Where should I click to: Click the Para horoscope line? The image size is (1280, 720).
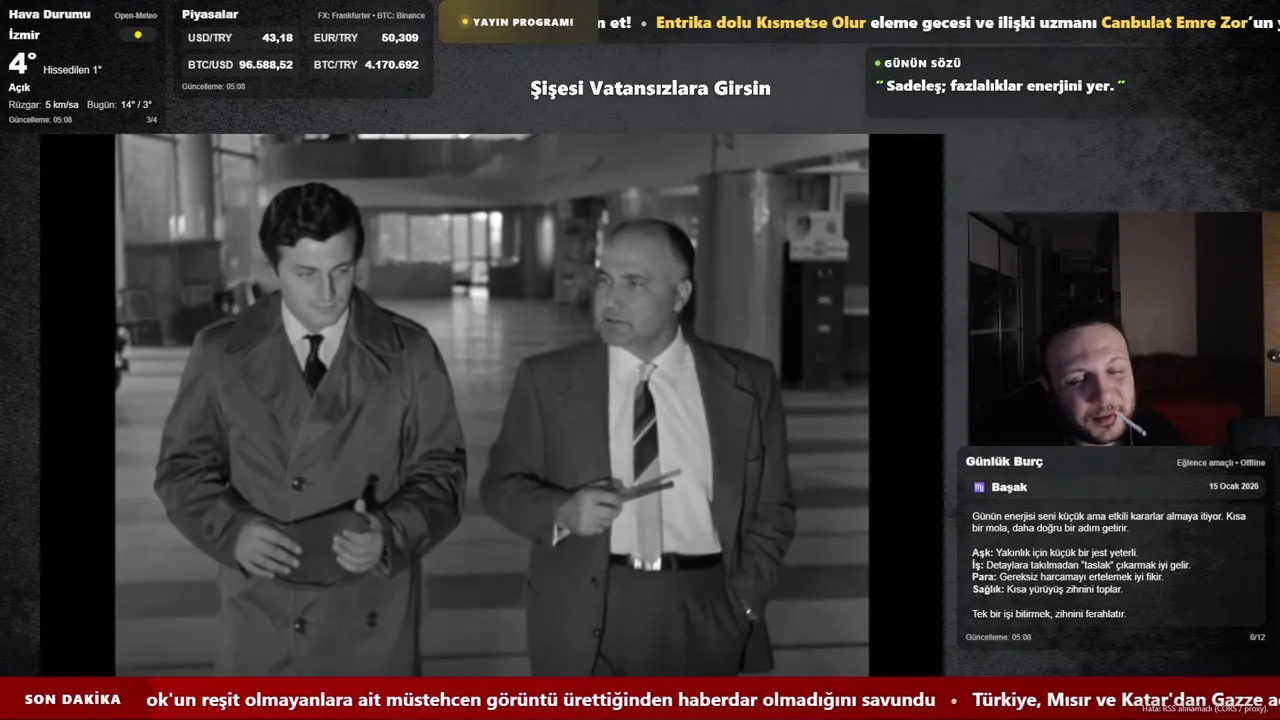(x=1067, y=577)
